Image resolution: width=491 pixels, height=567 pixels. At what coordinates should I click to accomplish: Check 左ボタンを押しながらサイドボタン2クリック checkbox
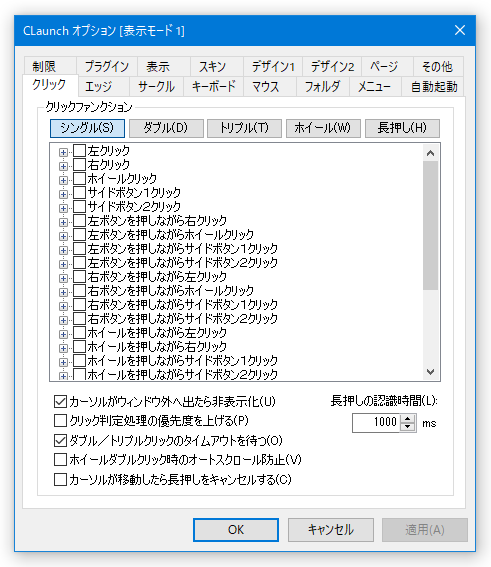coord(80,263)
